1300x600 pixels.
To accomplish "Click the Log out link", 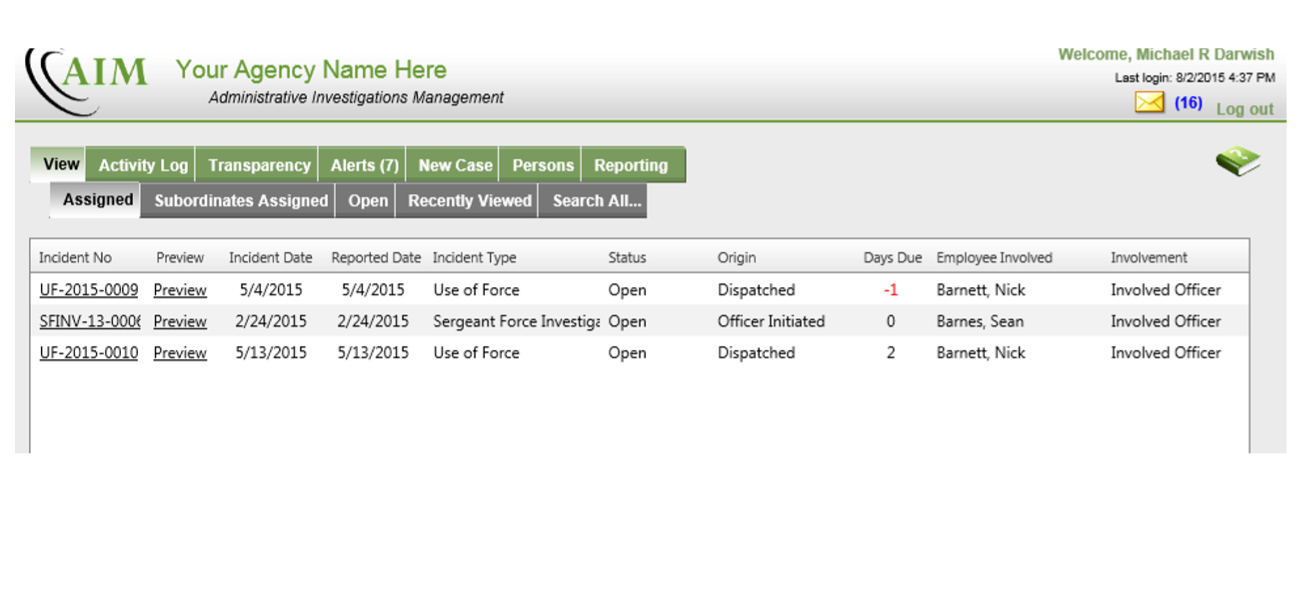I will tap(1244, 109).
